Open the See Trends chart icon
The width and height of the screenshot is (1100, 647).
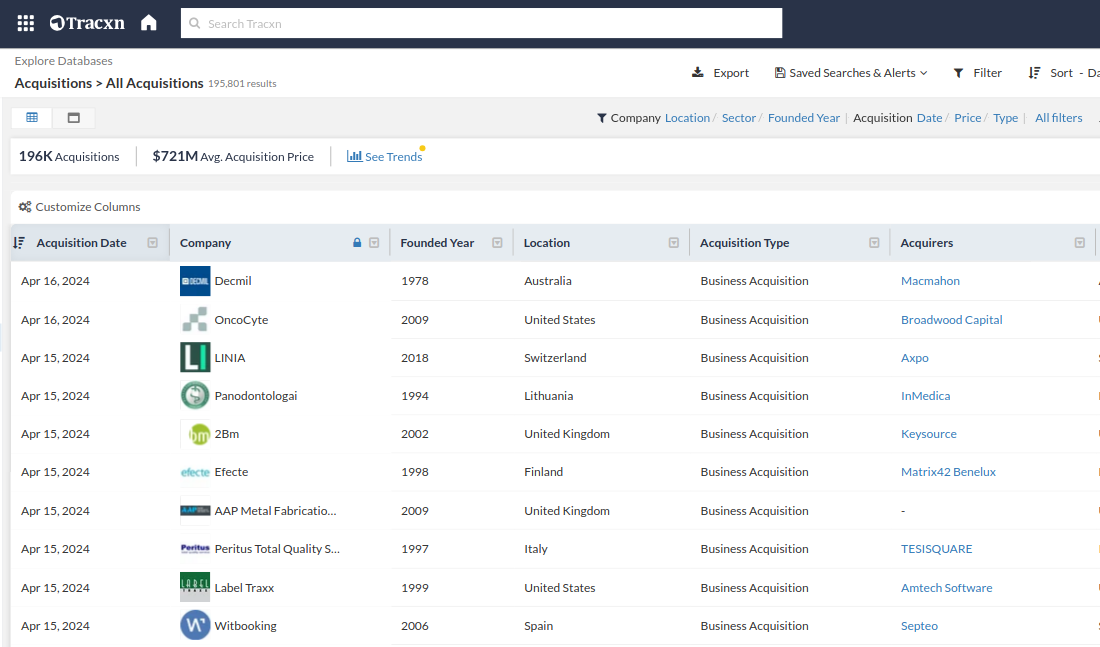(x=354, y=156)
